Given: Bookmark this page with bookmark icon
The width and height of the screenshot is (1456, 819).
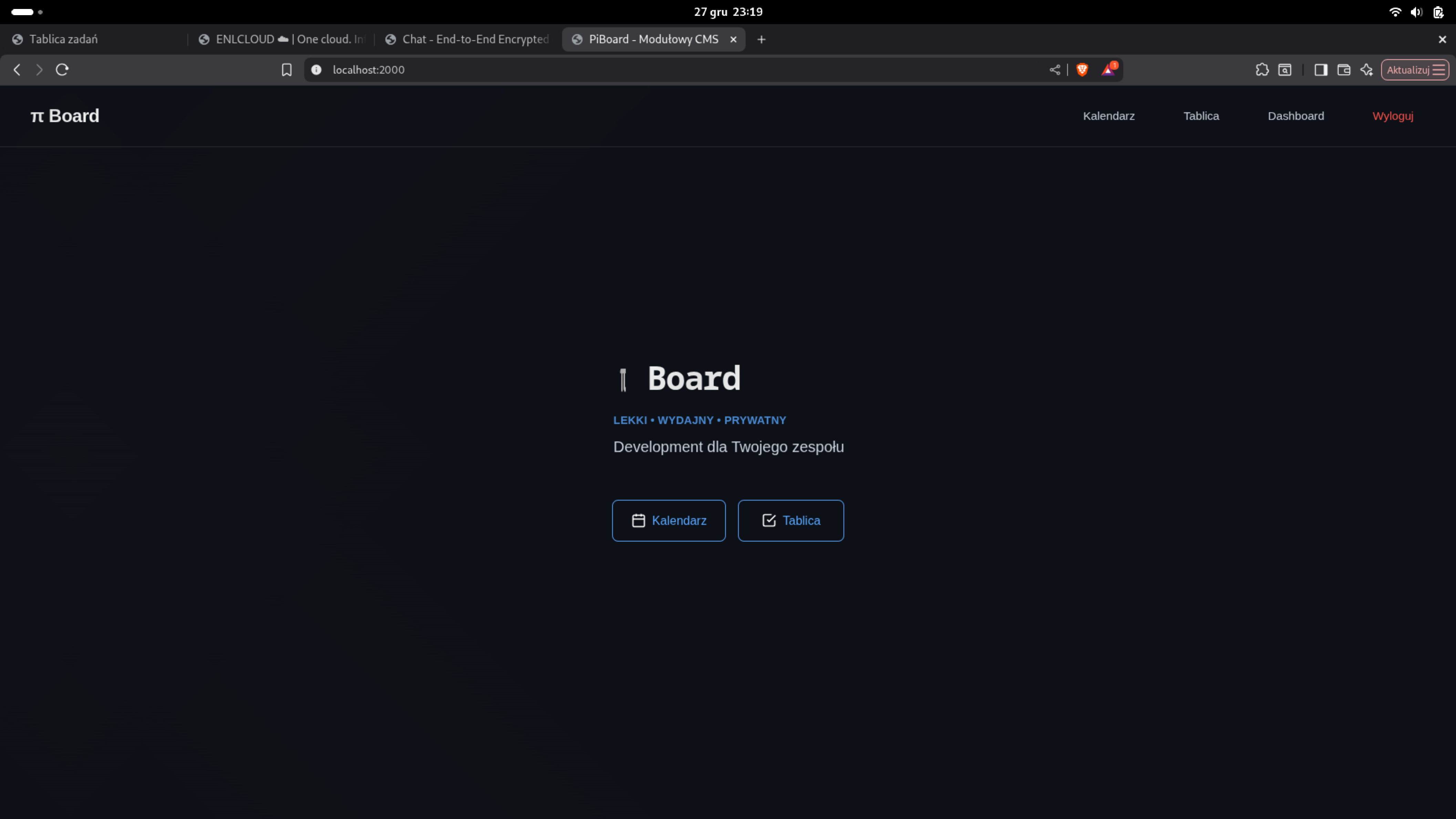Looking at the screenshot, I should click(287, 70).
